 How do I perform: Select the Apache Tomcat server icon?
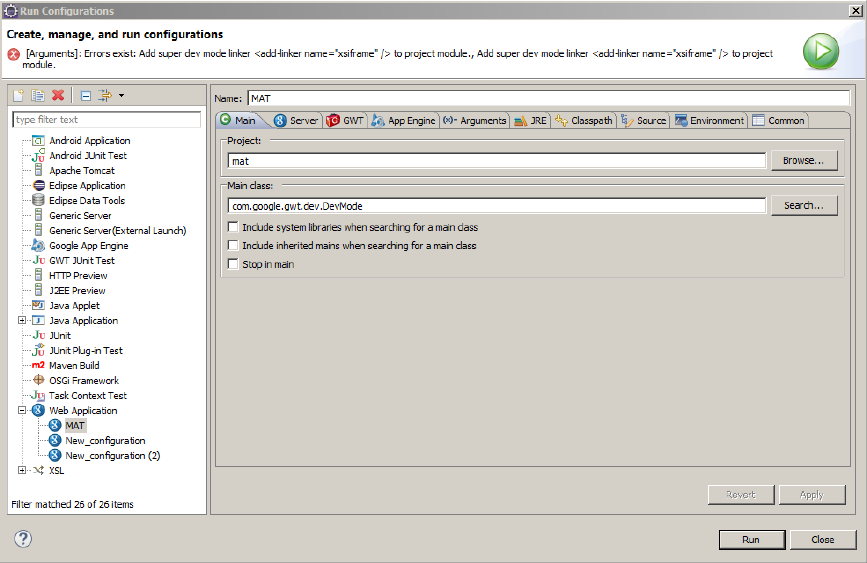38,170
